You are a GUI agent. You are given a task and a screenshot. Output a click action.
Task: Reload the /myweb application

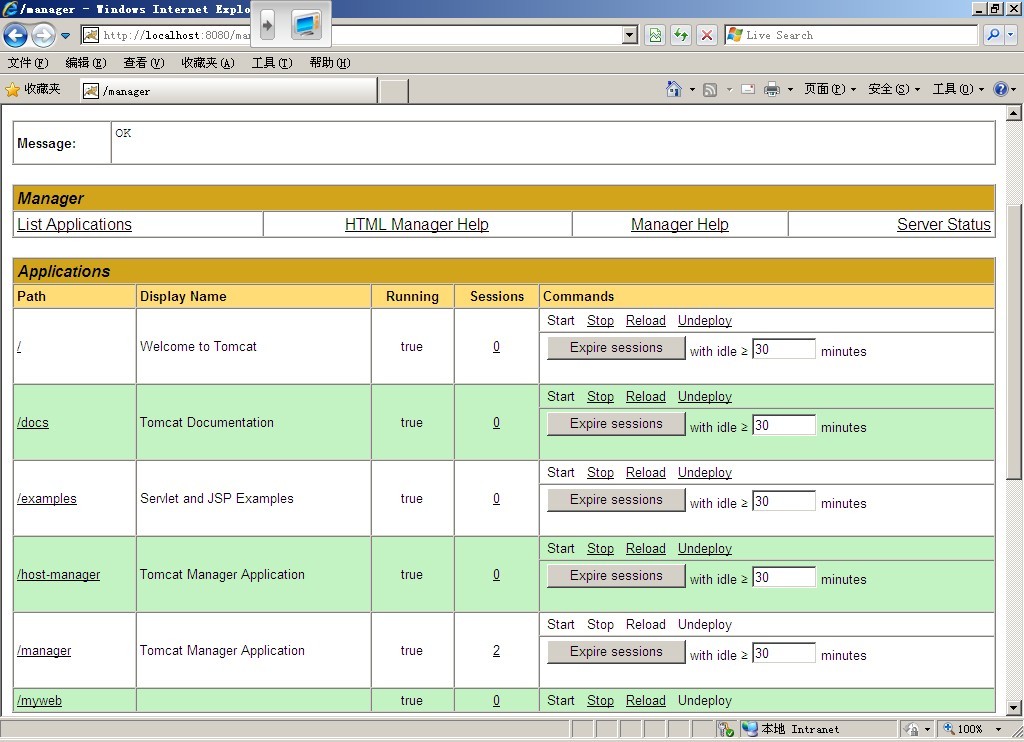[x=646, y=700]
